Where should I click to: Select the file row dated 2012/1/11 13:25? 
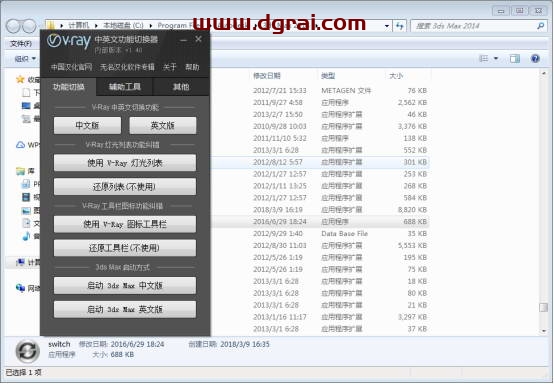click(319, 186)
